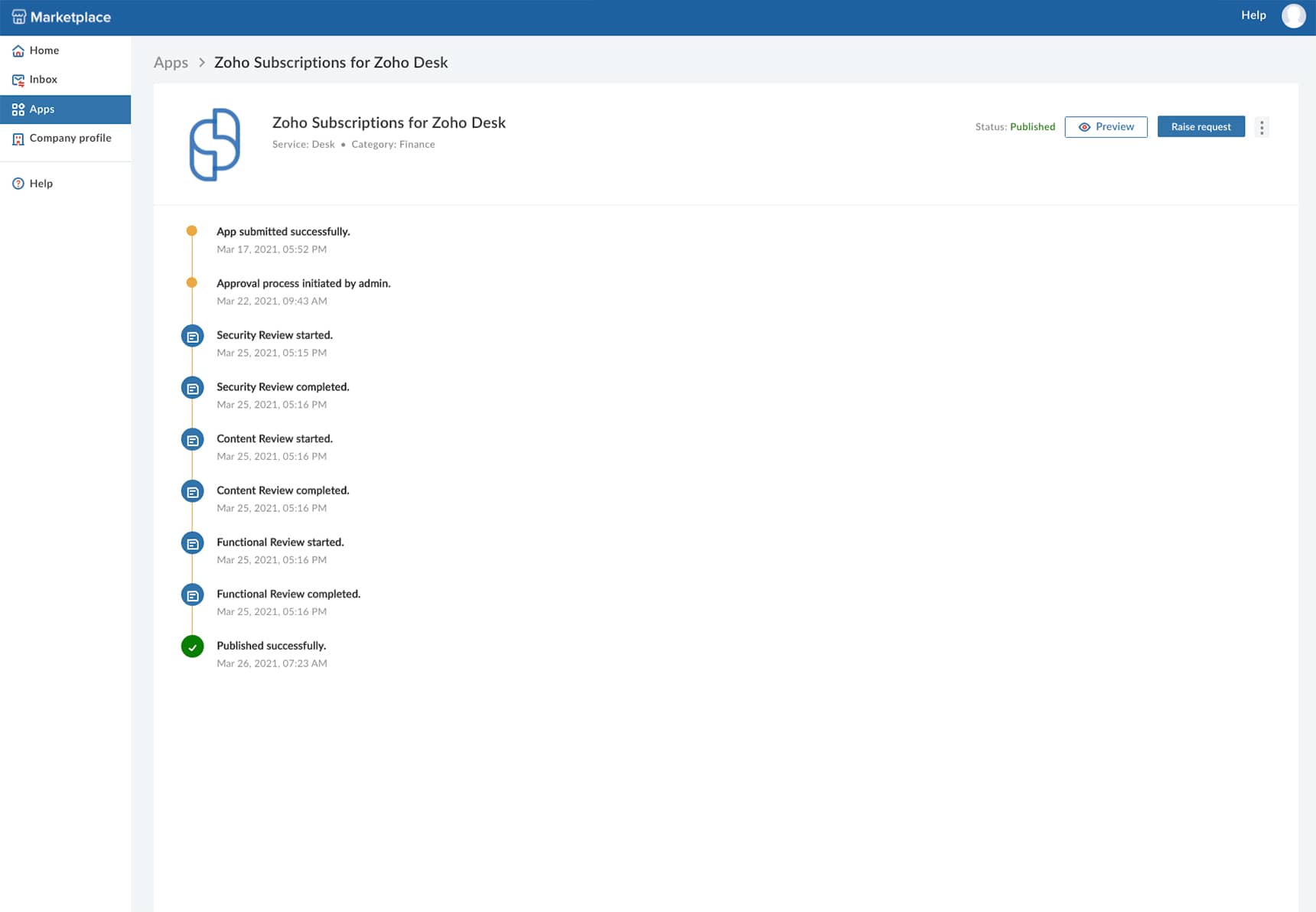Click the 'Published' status text
Screen dimensions: 1316x912
pyautogui.click(x=1032, y=127)
